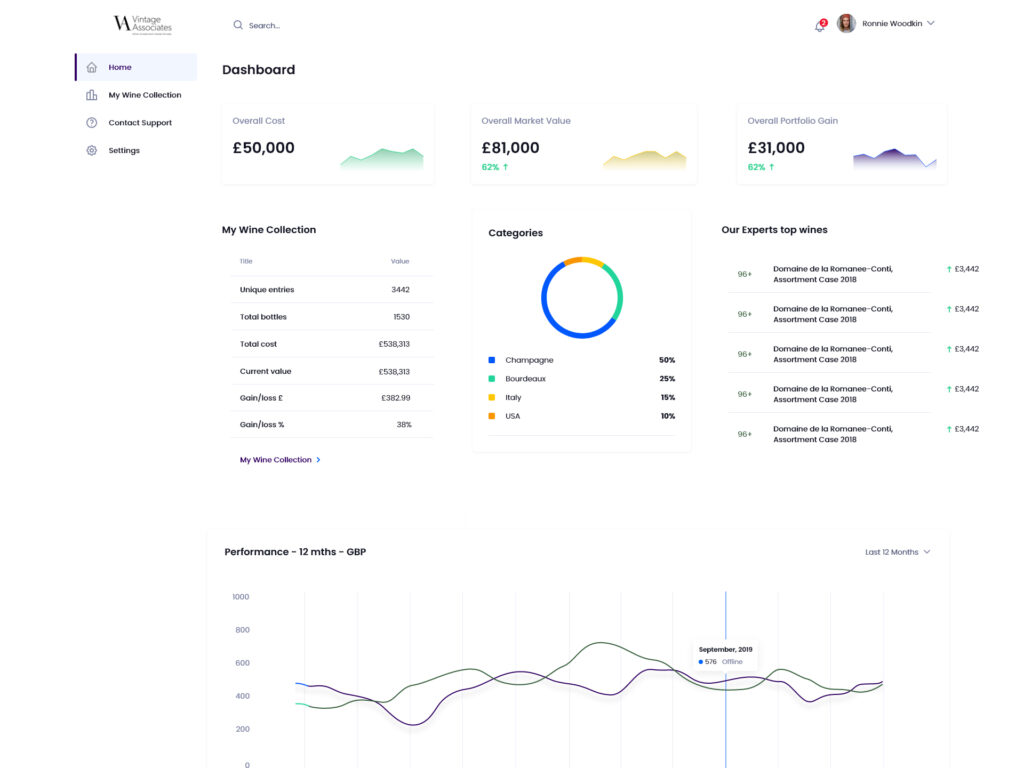Go to Contact Support in sidebar
The width and height of the screenshot is (1024, 768).
click(136, 123)
